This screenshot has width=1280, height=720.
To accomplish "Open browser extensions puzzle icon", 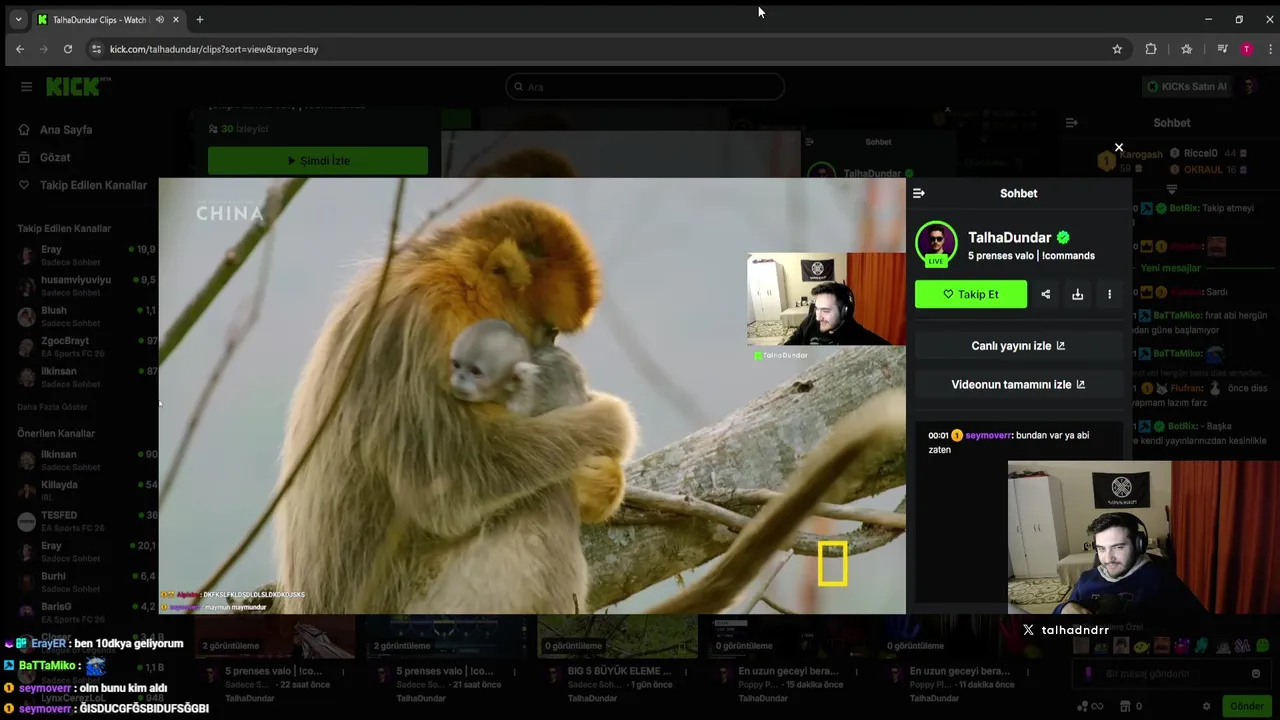I will (1151, 49).
